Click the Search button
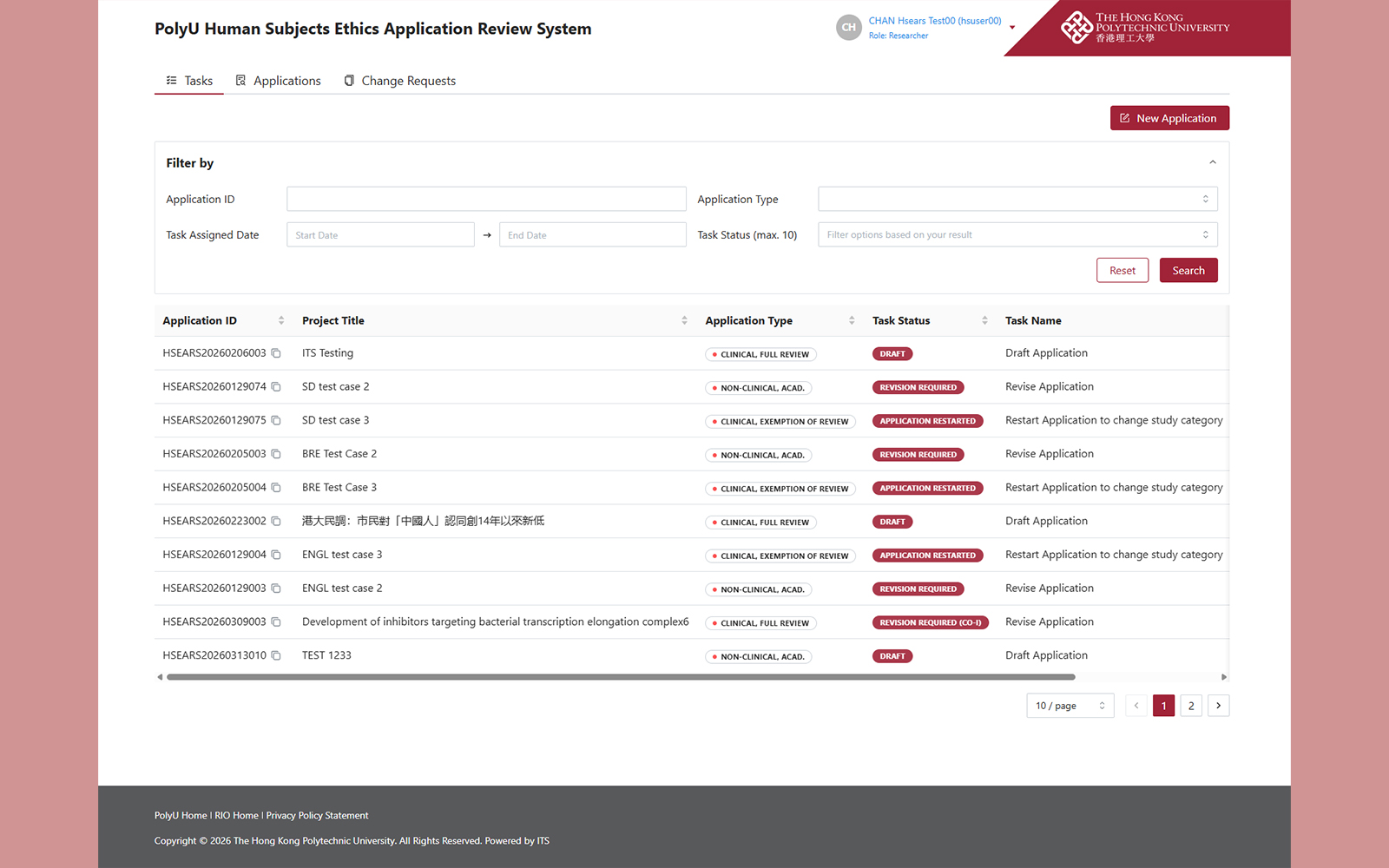 1188,270
